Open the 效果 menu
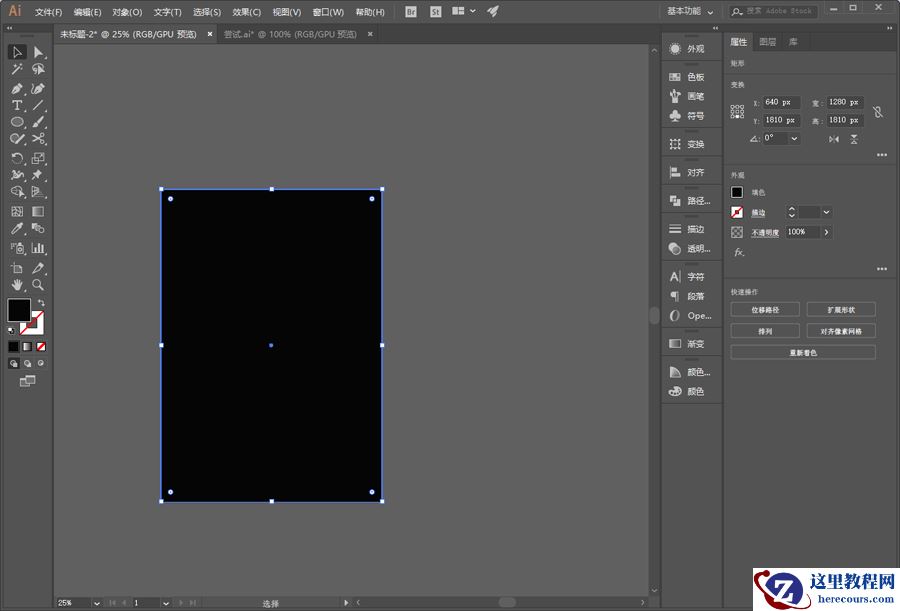Viewport: 900px width, 611px height. coord(245,11)
